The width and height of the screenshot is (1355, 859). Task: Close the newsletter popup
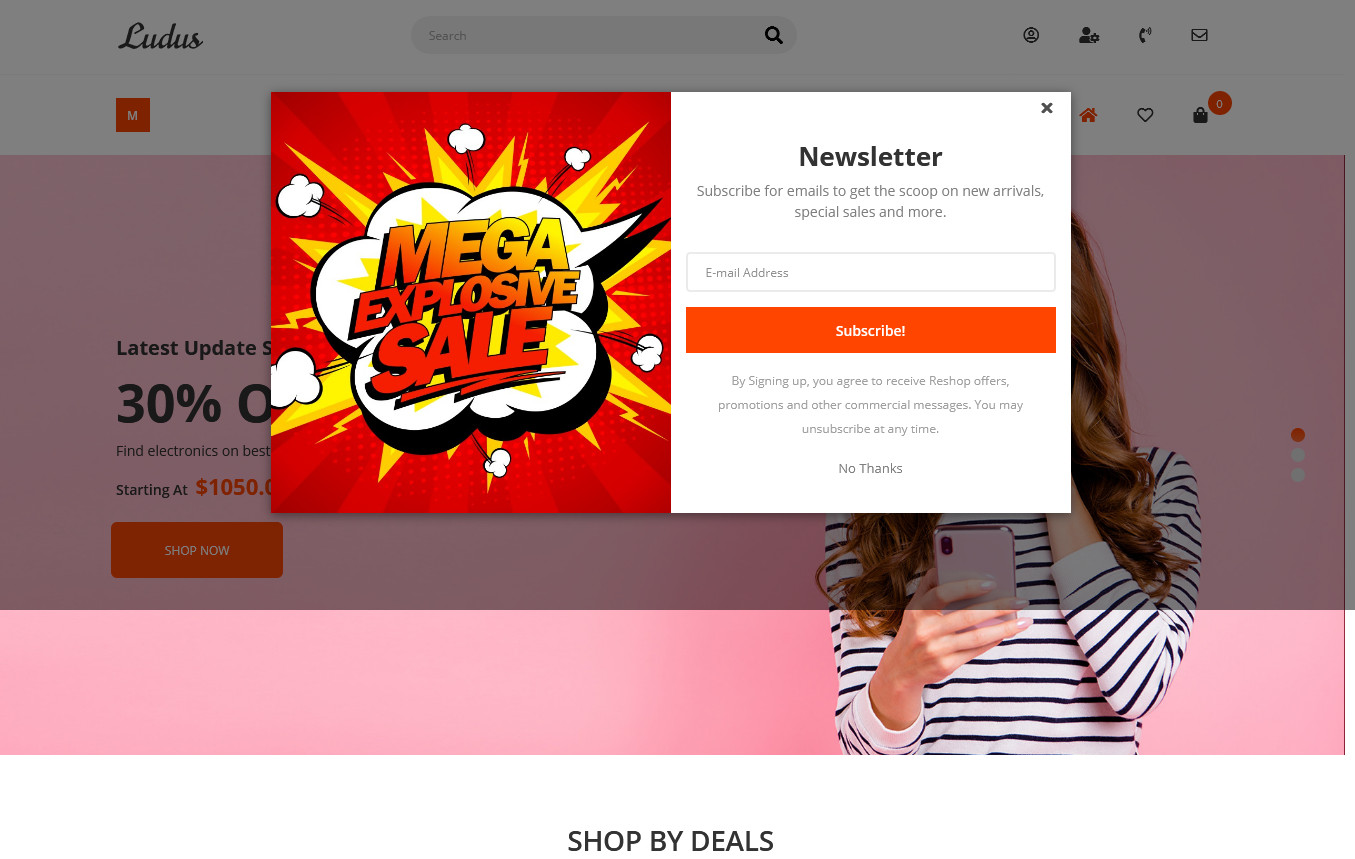click(1046, 108)
